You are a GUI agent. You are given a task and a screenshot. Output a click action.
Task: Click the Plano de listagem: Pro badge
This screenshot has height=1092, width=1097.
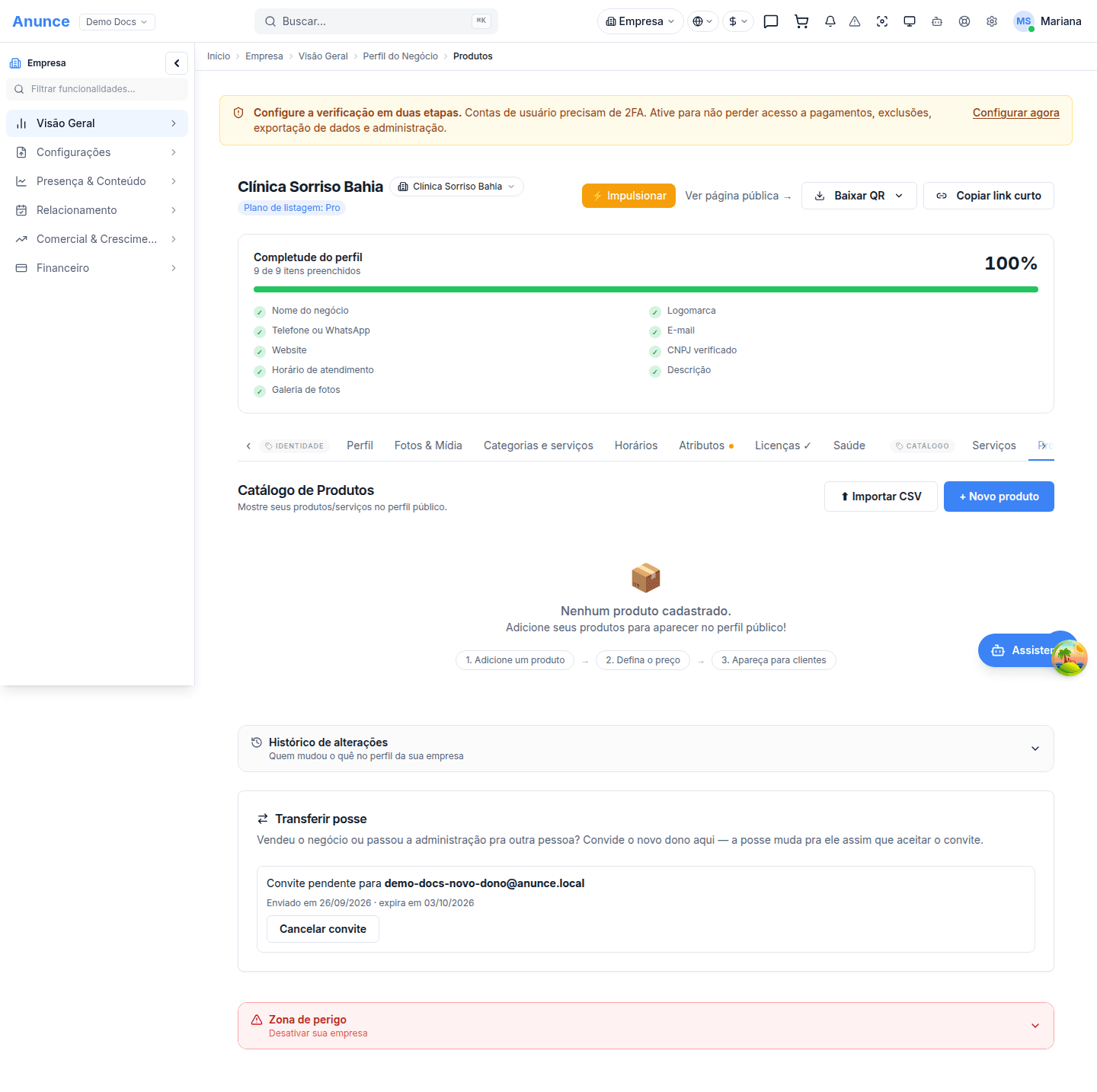(292, 208)
